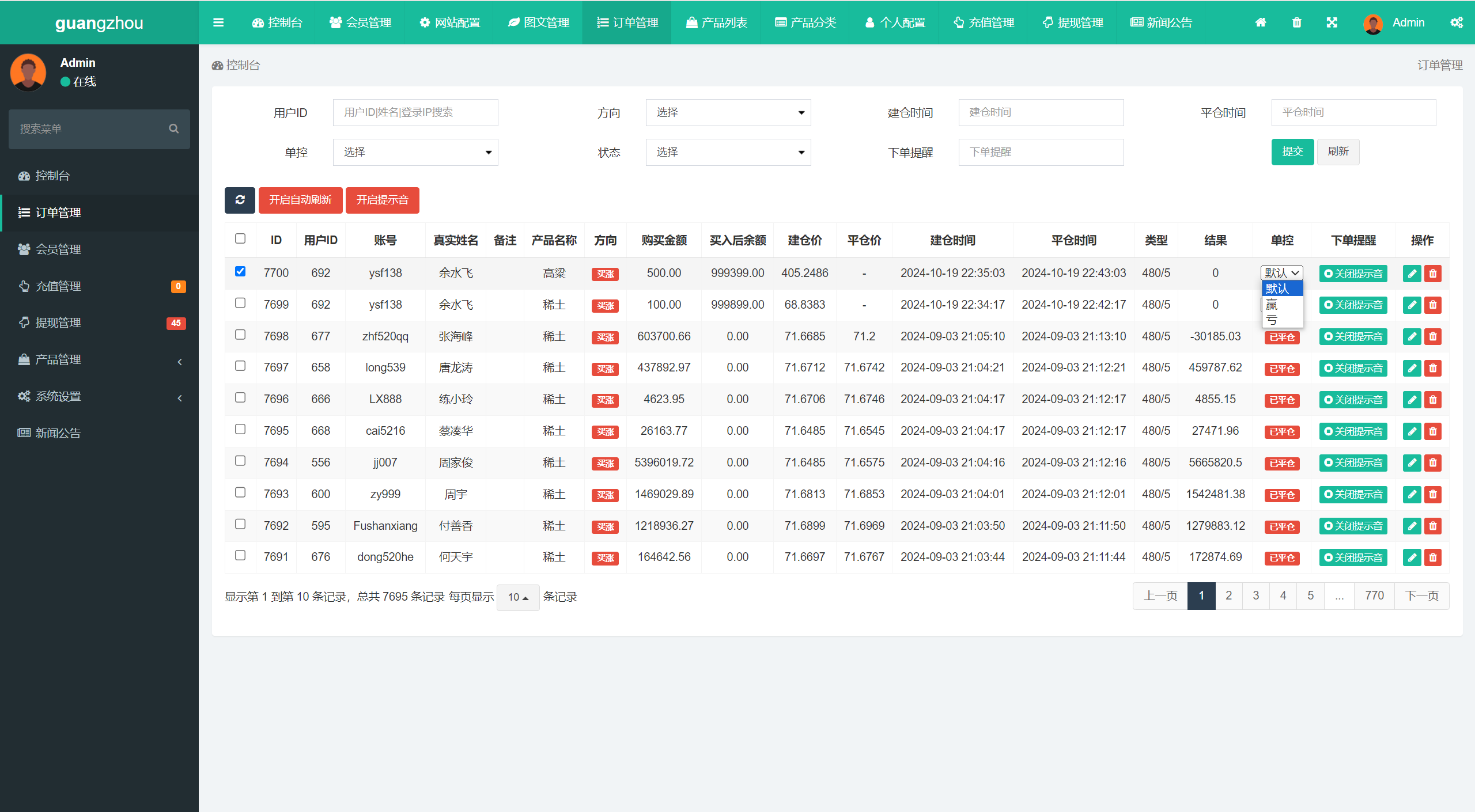Viewport: 1475px width, 812px height.
Task: Click 开启提示音 button
Action: click(383, 200)
